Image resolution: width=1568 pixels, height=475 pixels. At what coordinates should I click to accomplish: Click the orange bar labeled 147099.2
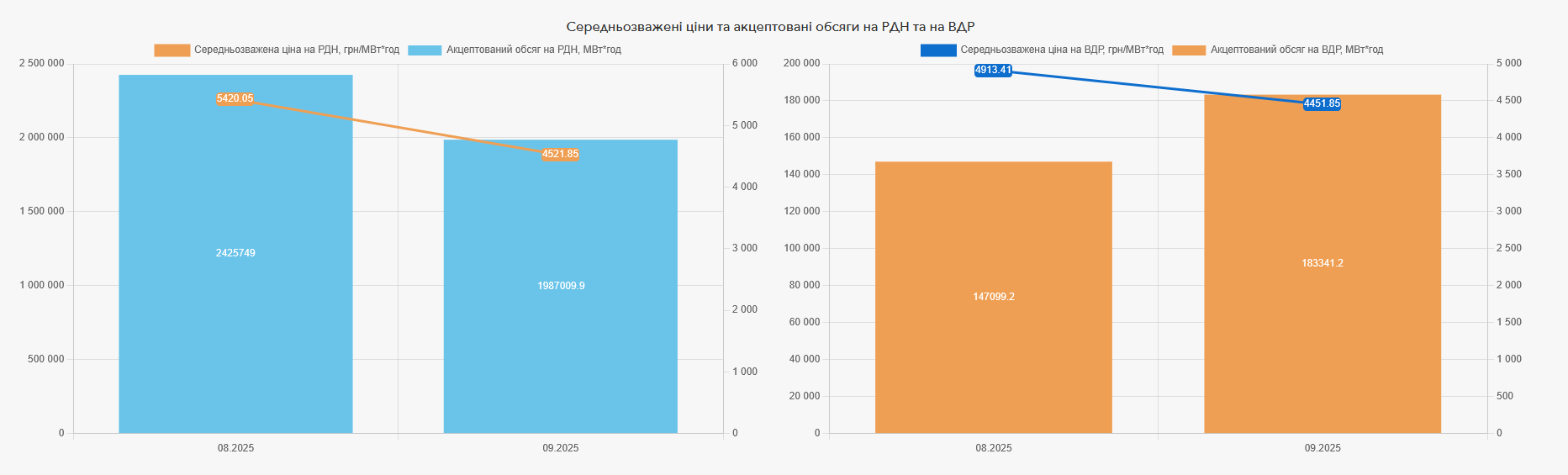pyautogui.click(x=994, y=353)
